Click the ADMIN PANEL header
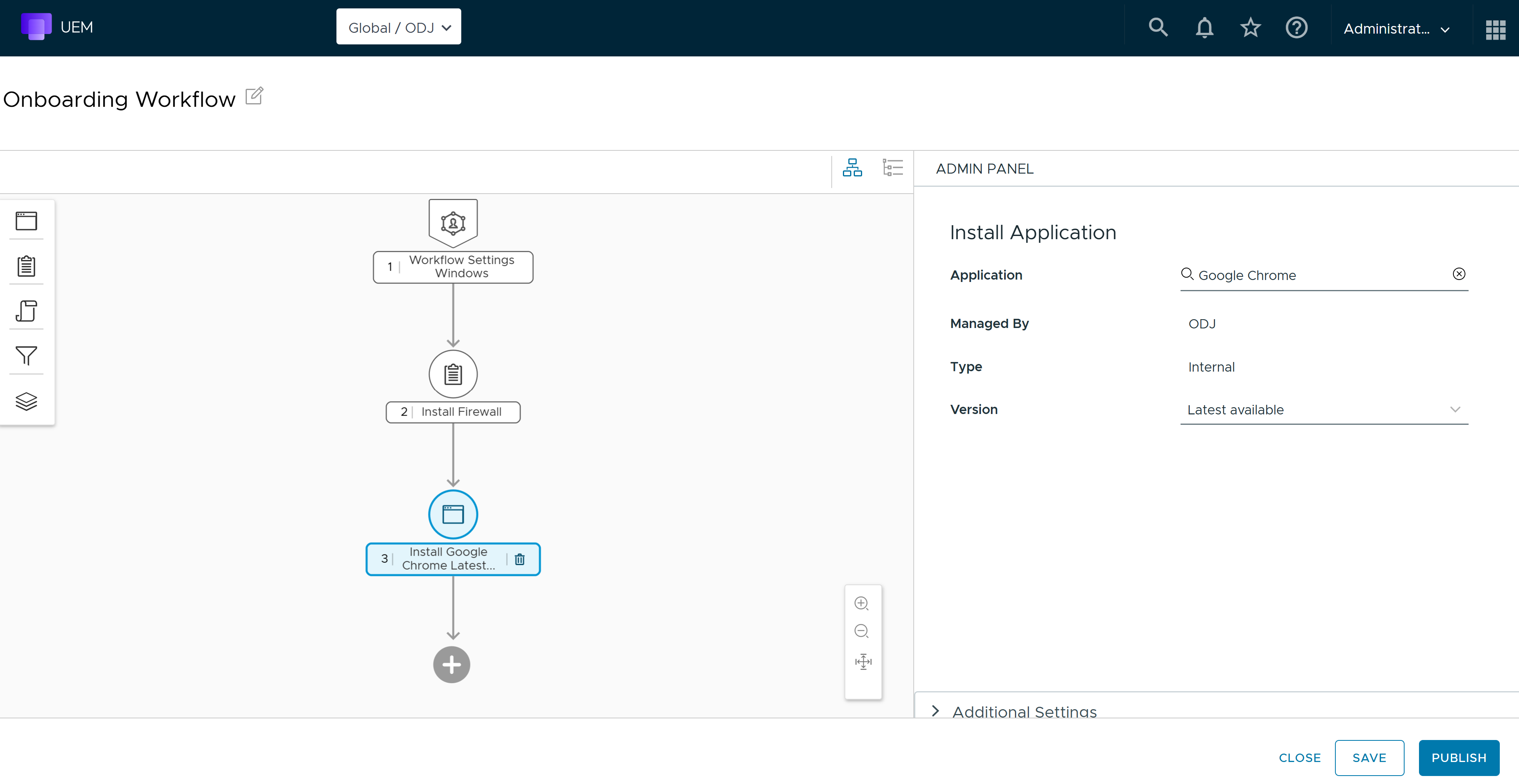 coord(984,168)
